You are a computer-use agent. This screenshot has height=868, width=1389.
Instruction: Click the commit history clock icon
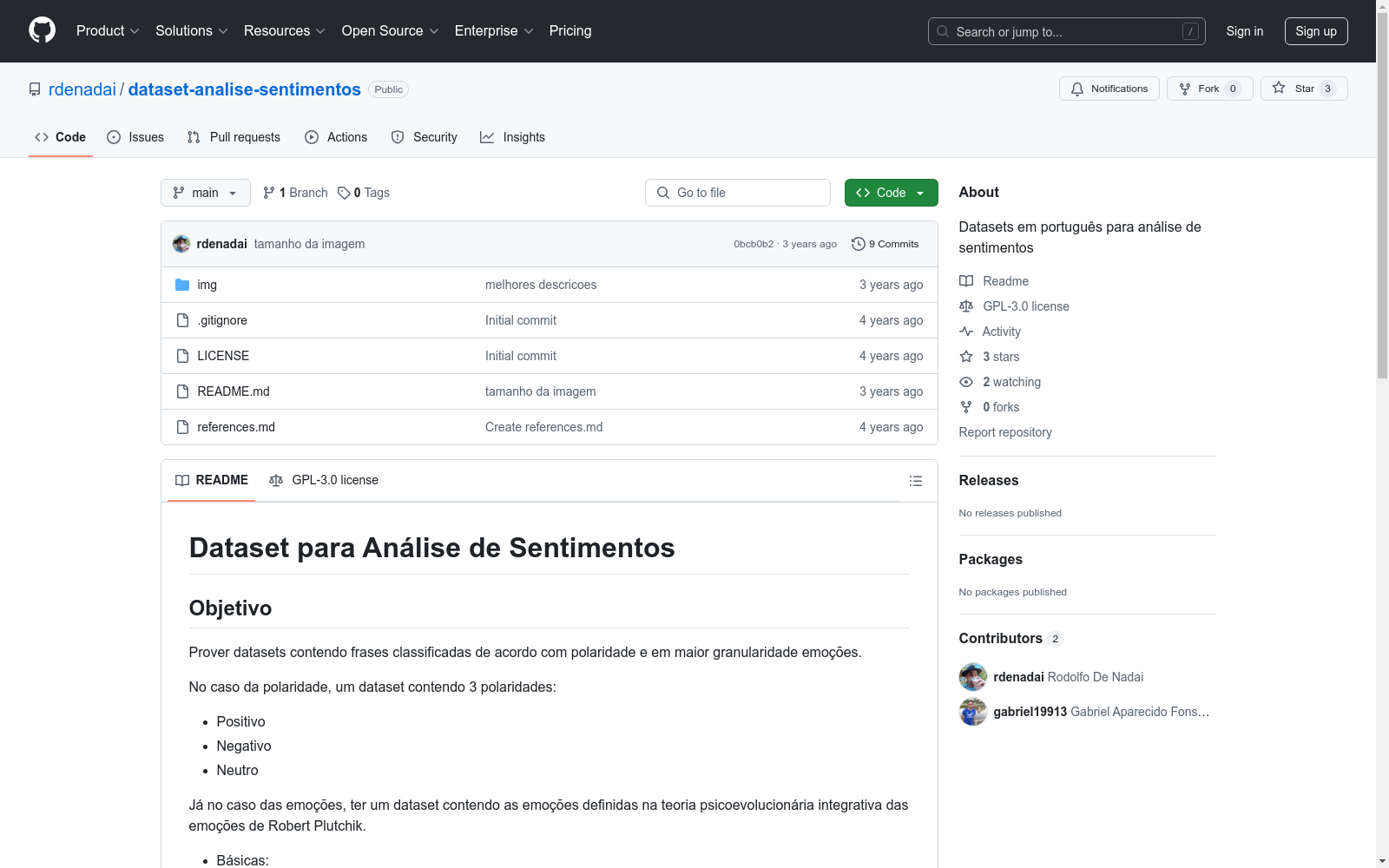859,244
